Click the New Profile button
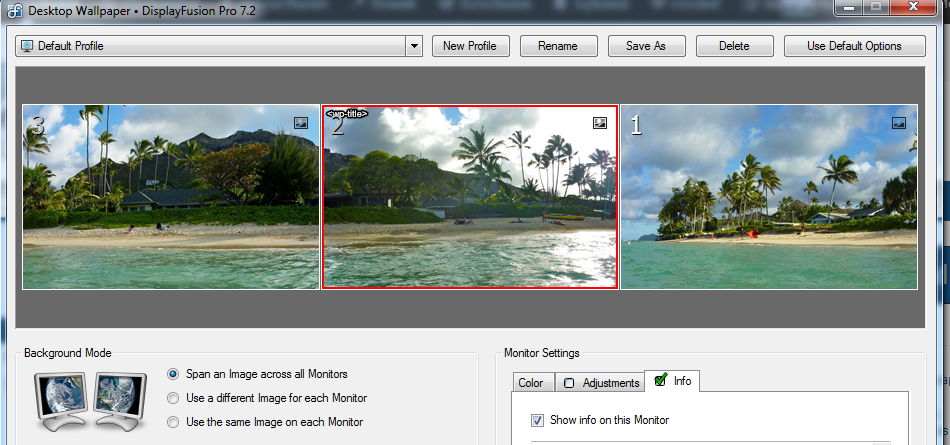Viewport: 950px width, 445px height. point(470,46)
